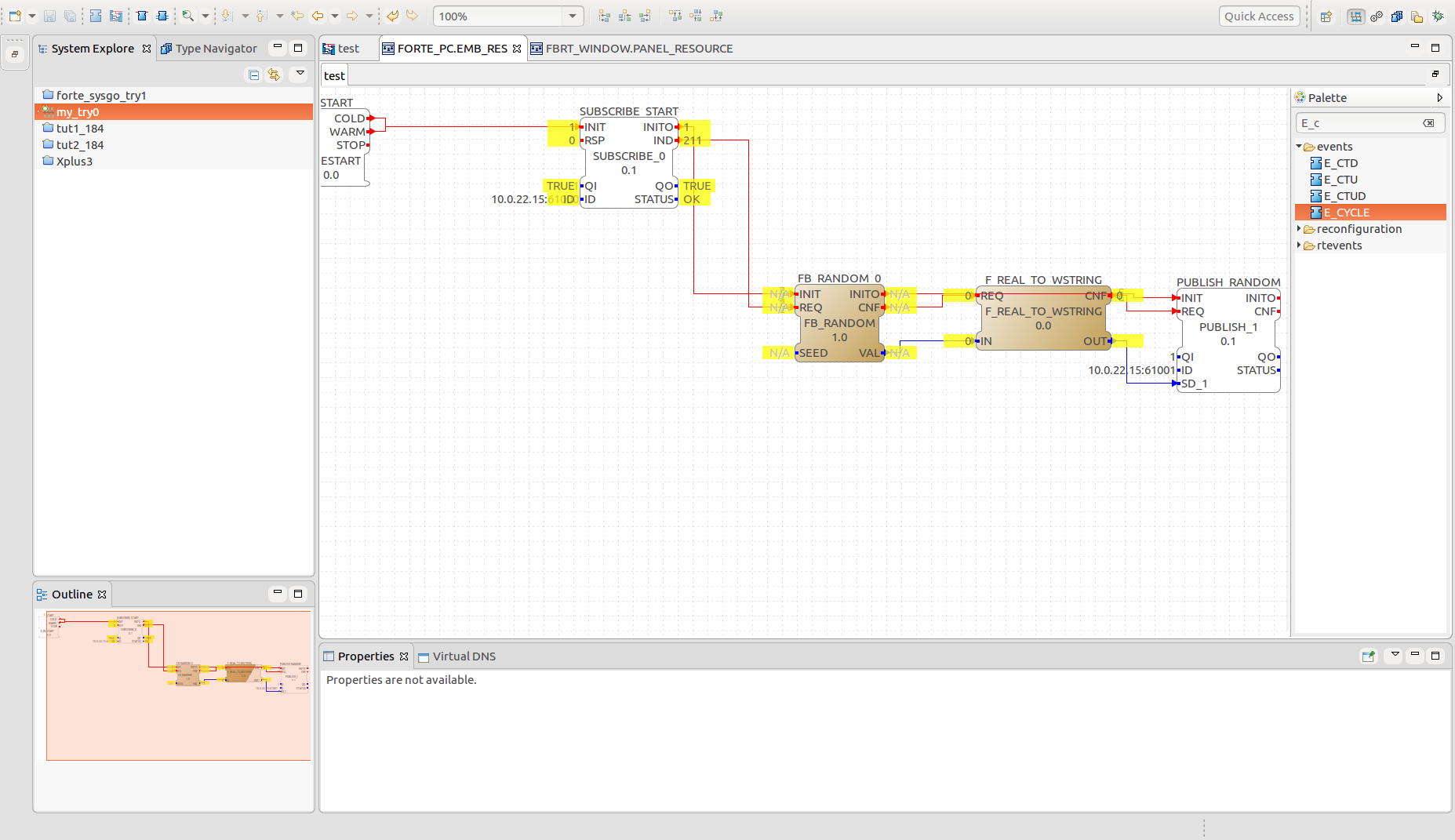The width and height of the screenshot is (1455, 840).
Task: Click Collapse All icon in System Explorer
Action: 253,75
